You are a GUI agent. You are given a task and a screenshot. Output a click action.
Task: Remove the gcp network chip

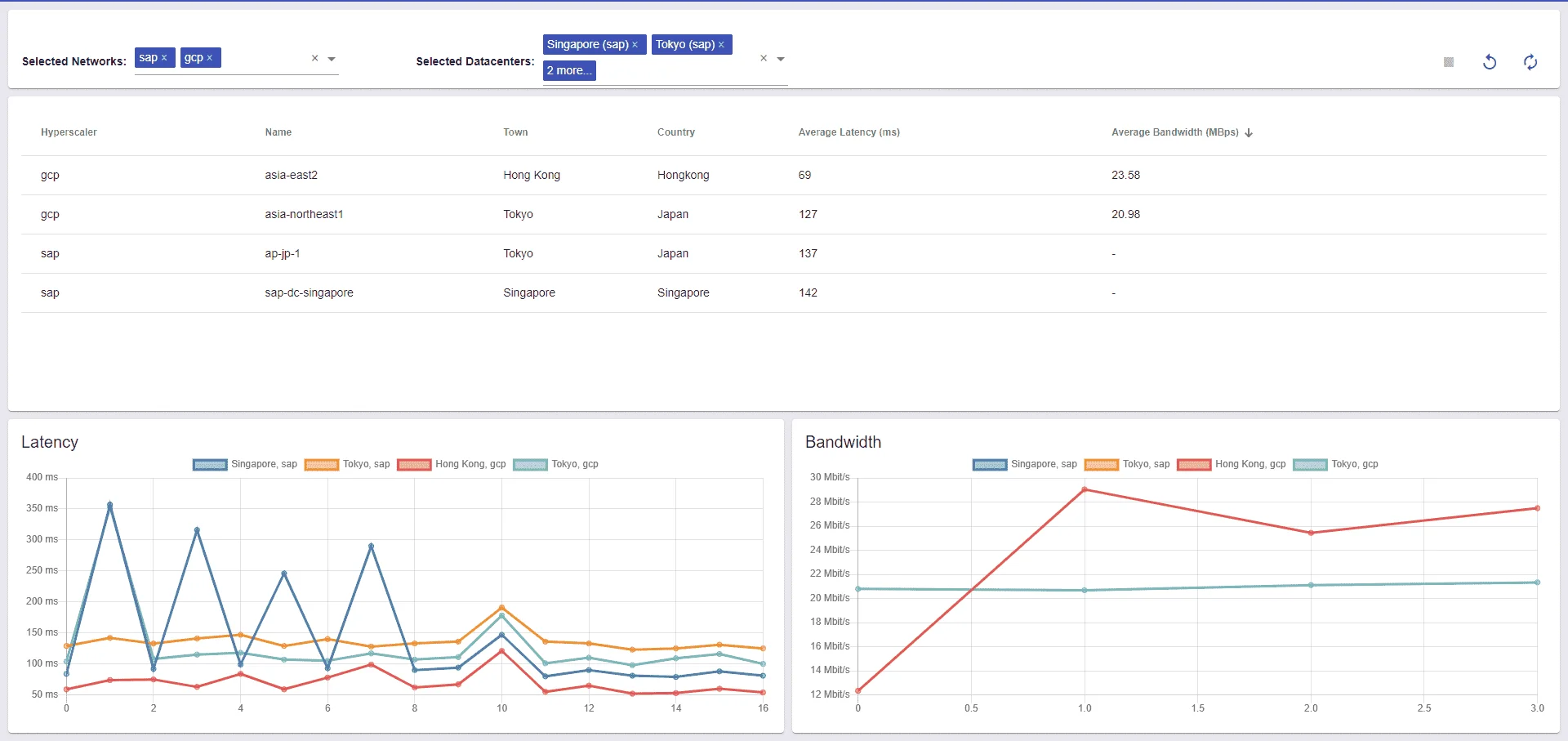pos(210,57)
